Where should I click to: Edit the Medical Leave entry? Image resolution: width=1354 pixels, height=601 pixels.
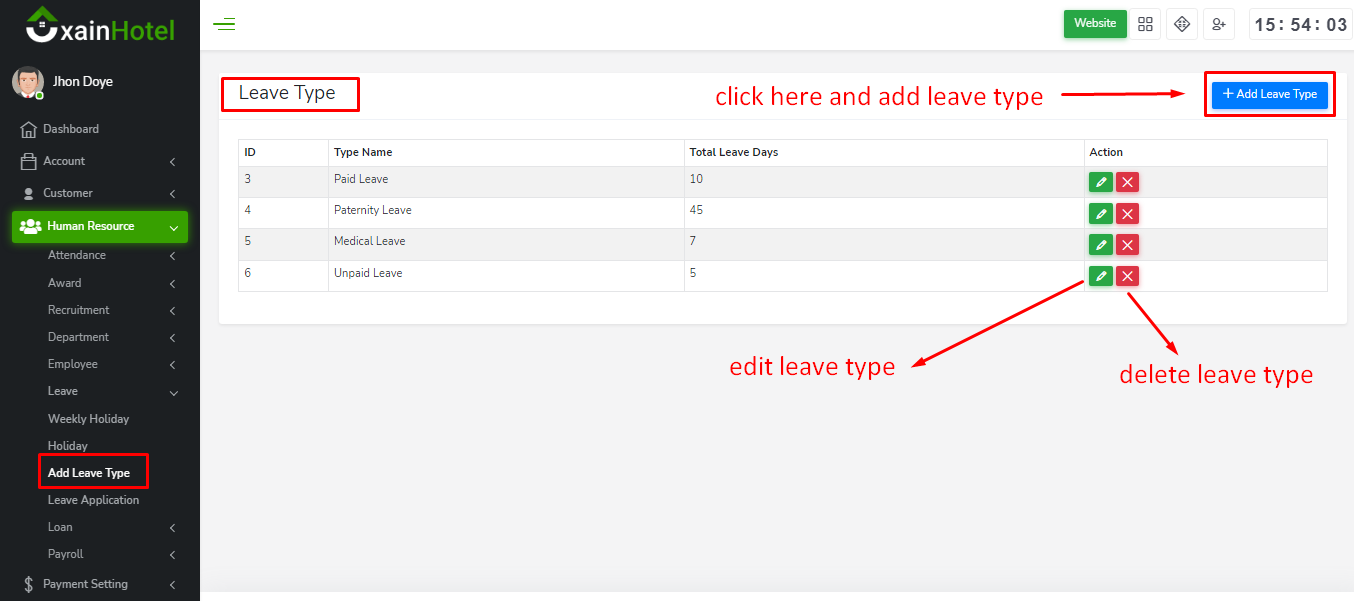tap(1100, 245)
